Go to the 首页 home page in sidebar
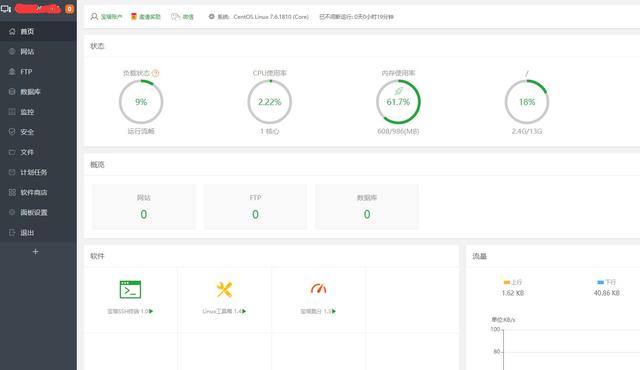 pyautogui.click(x=38, y=31)
